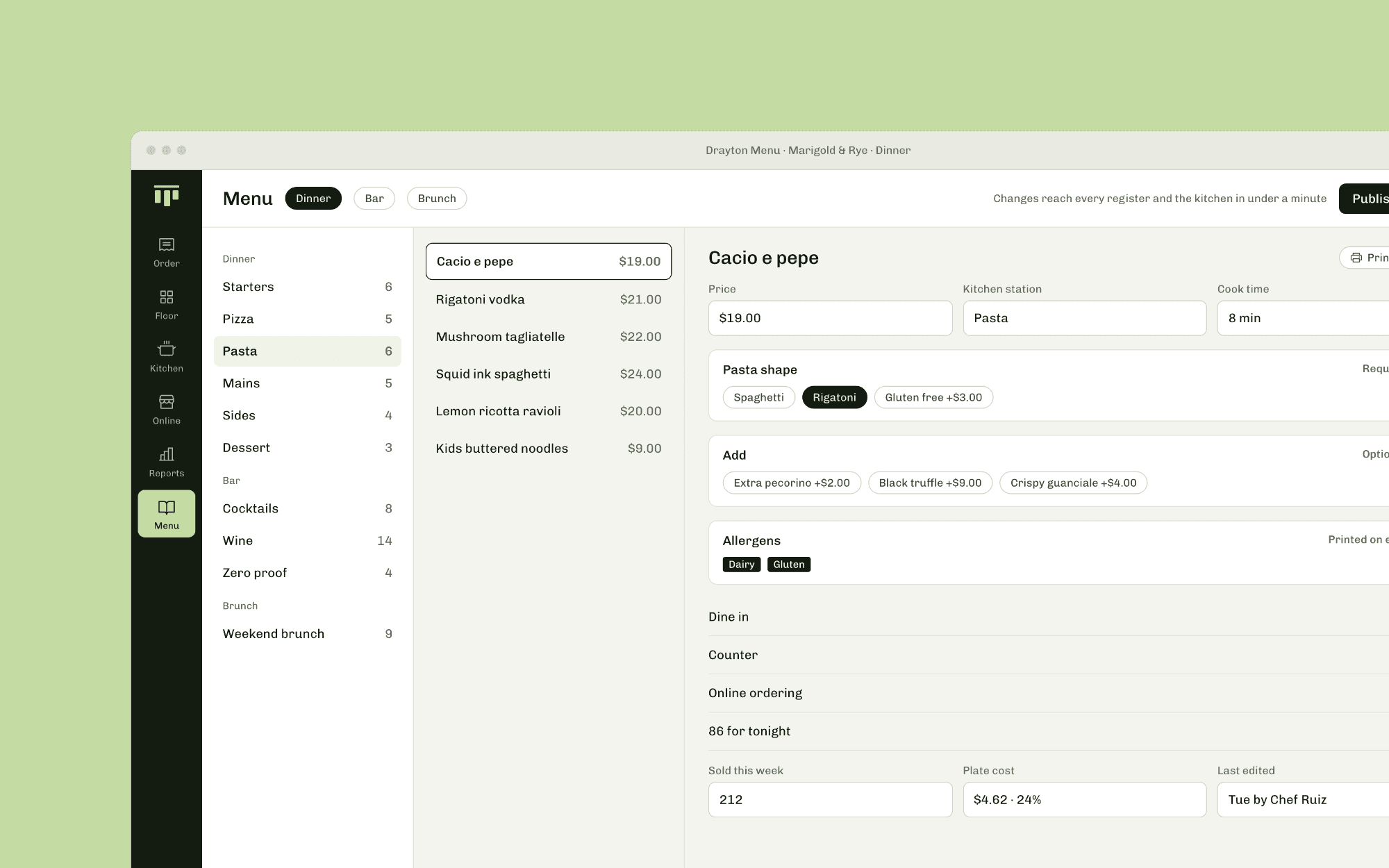Edit the Kitchen station field
The width and height of the screenshot is (1389, 868).
[1085, 318]
